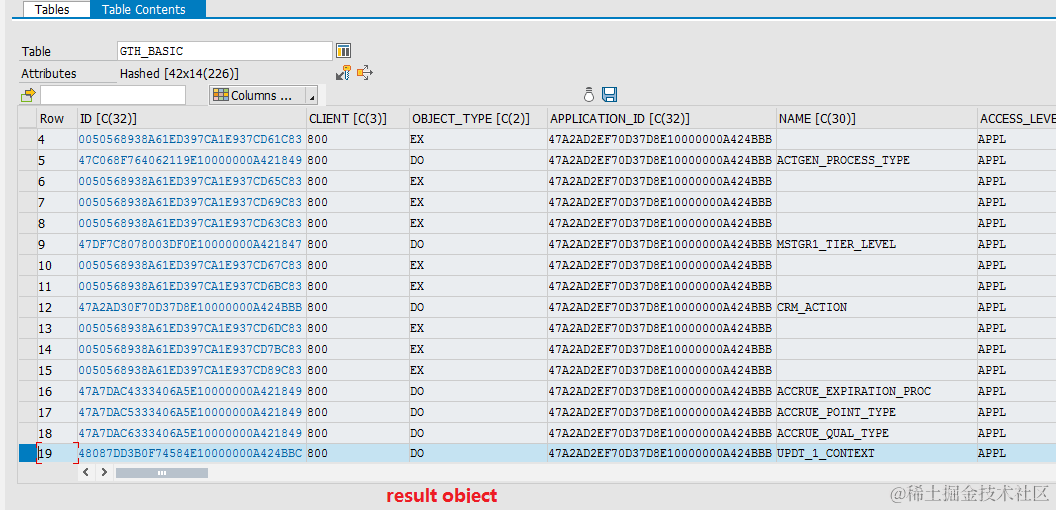The width and height of the screenshot is (1056, 510).
Task: Click the ACCRUE_EXPIRATION_PROC name cell
Action: click(876, 391)
